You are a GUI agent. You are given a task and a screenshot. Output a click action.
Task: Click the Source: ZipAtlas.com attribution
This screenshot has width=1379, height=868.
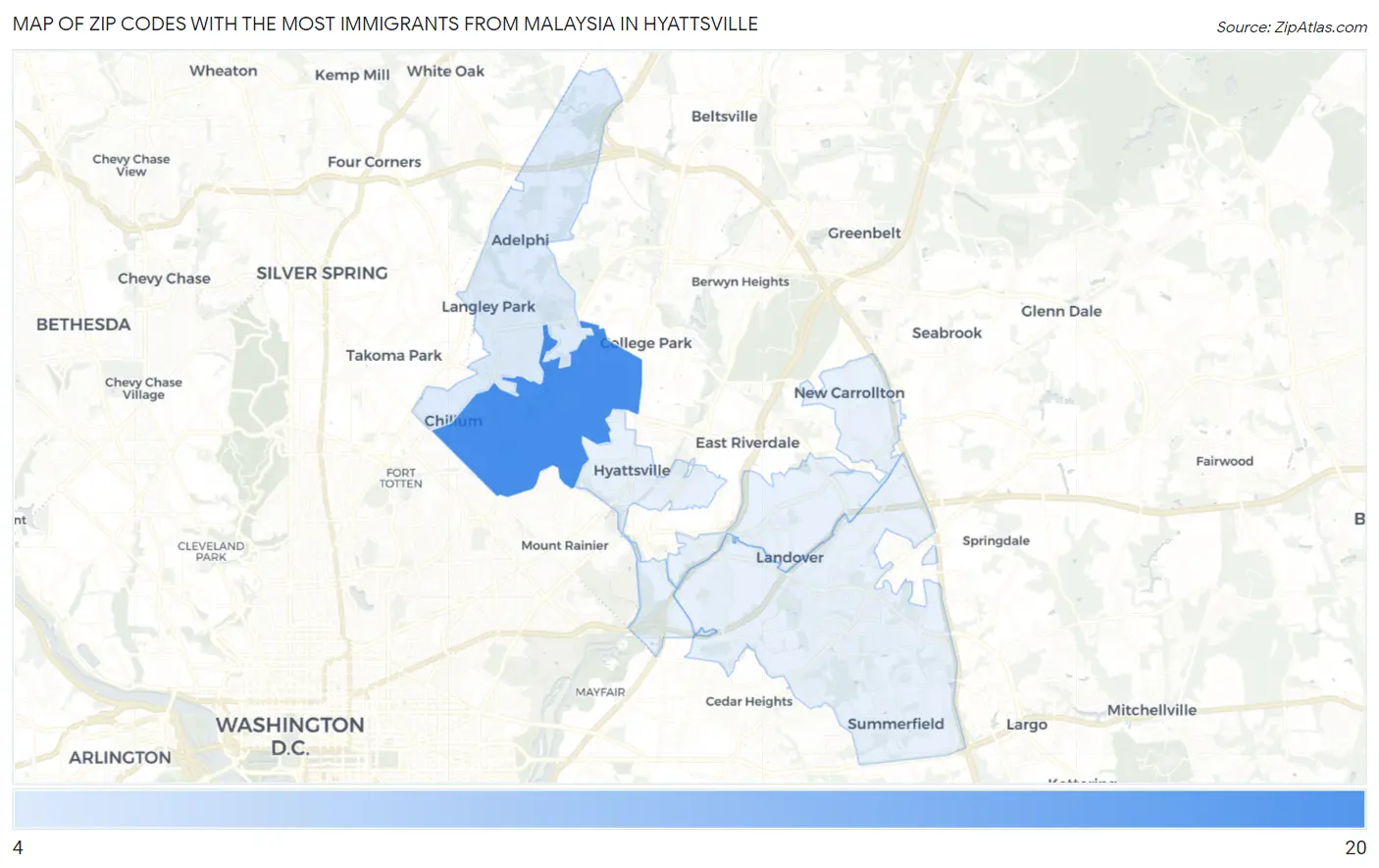(1292, 26)
